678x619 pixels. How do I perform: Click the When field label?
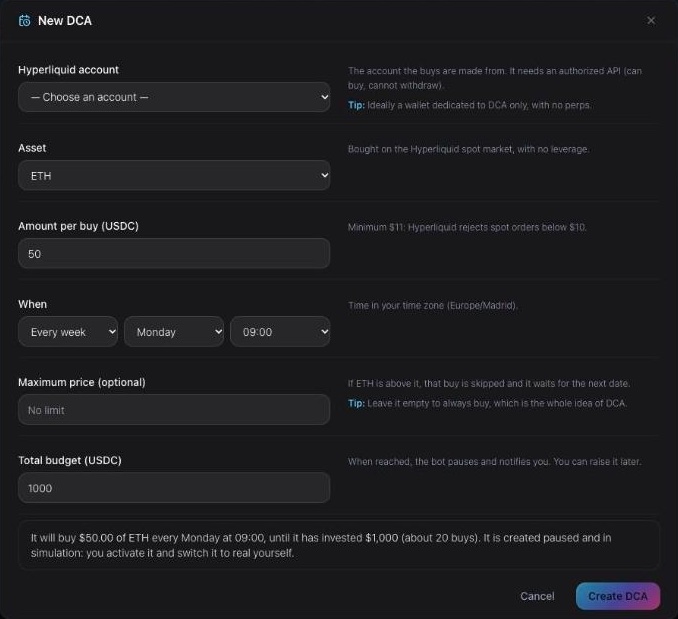(32, 304)
